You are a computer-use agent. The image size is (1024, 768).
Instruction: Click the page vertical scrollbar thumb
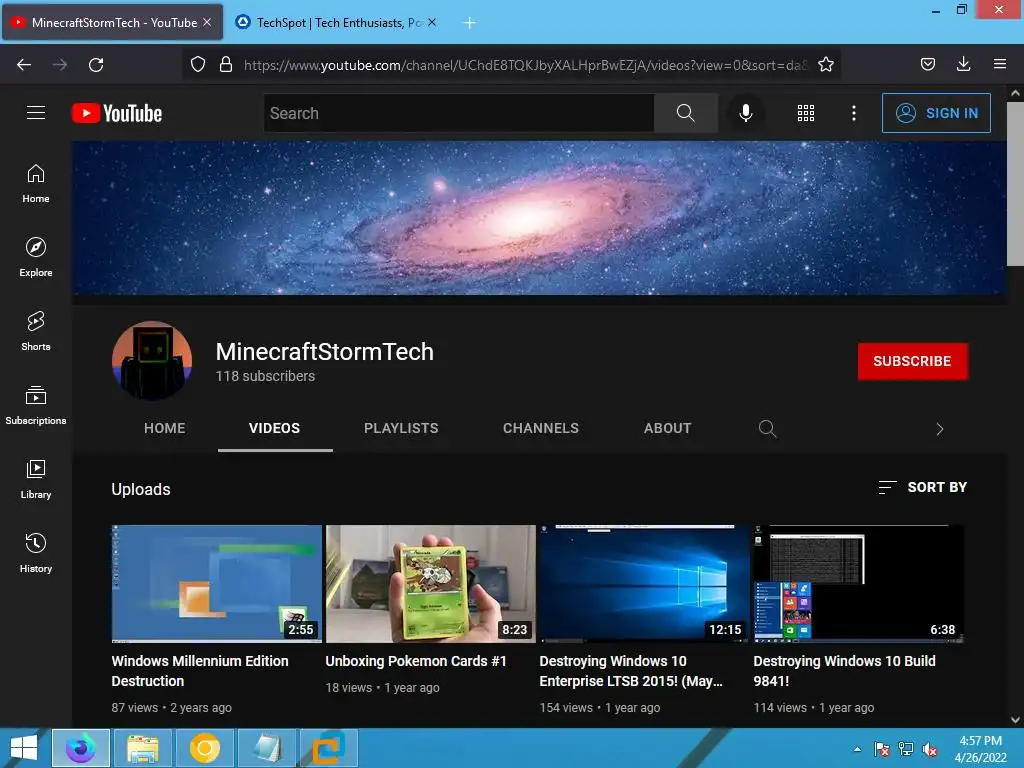pyautogui.click(x=1015, y=184)
